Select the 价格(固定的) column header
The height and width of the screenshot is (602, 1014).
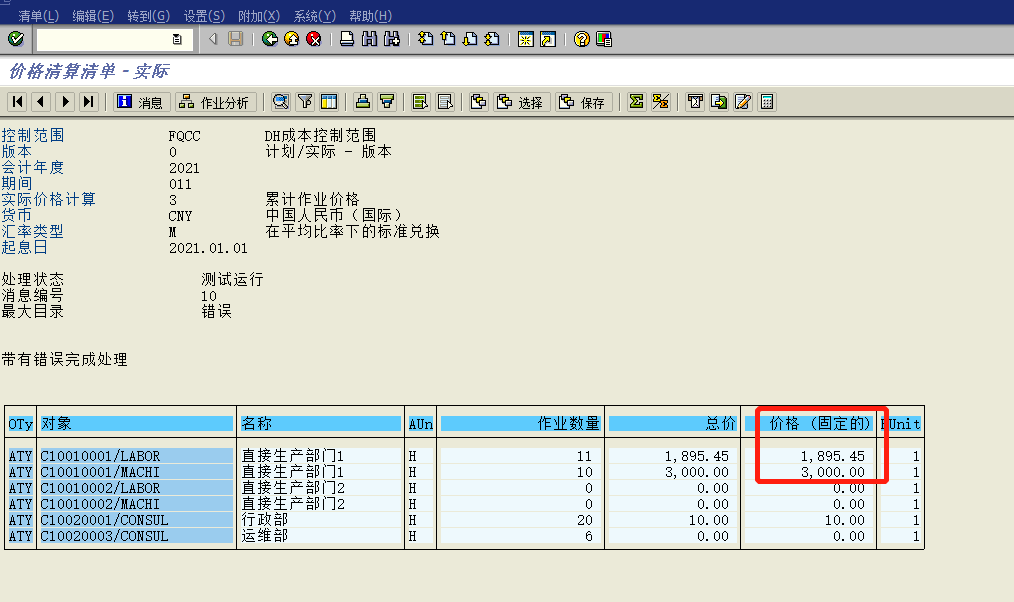click(808, 424)
